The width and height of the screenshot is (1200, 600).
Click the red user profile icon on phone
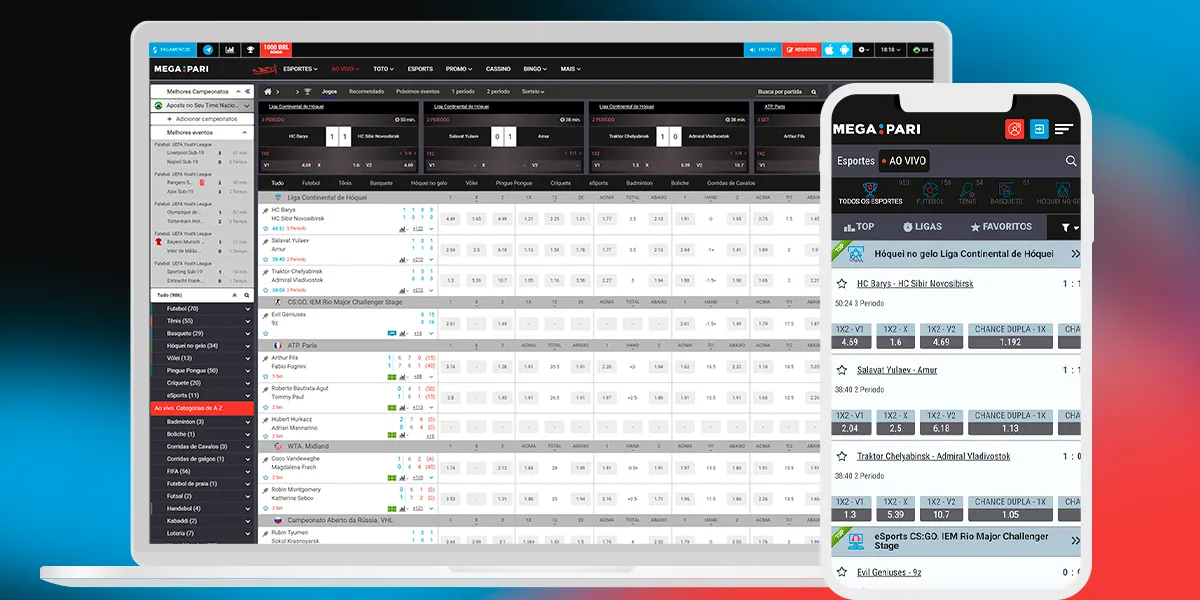tap(1015, 129)
